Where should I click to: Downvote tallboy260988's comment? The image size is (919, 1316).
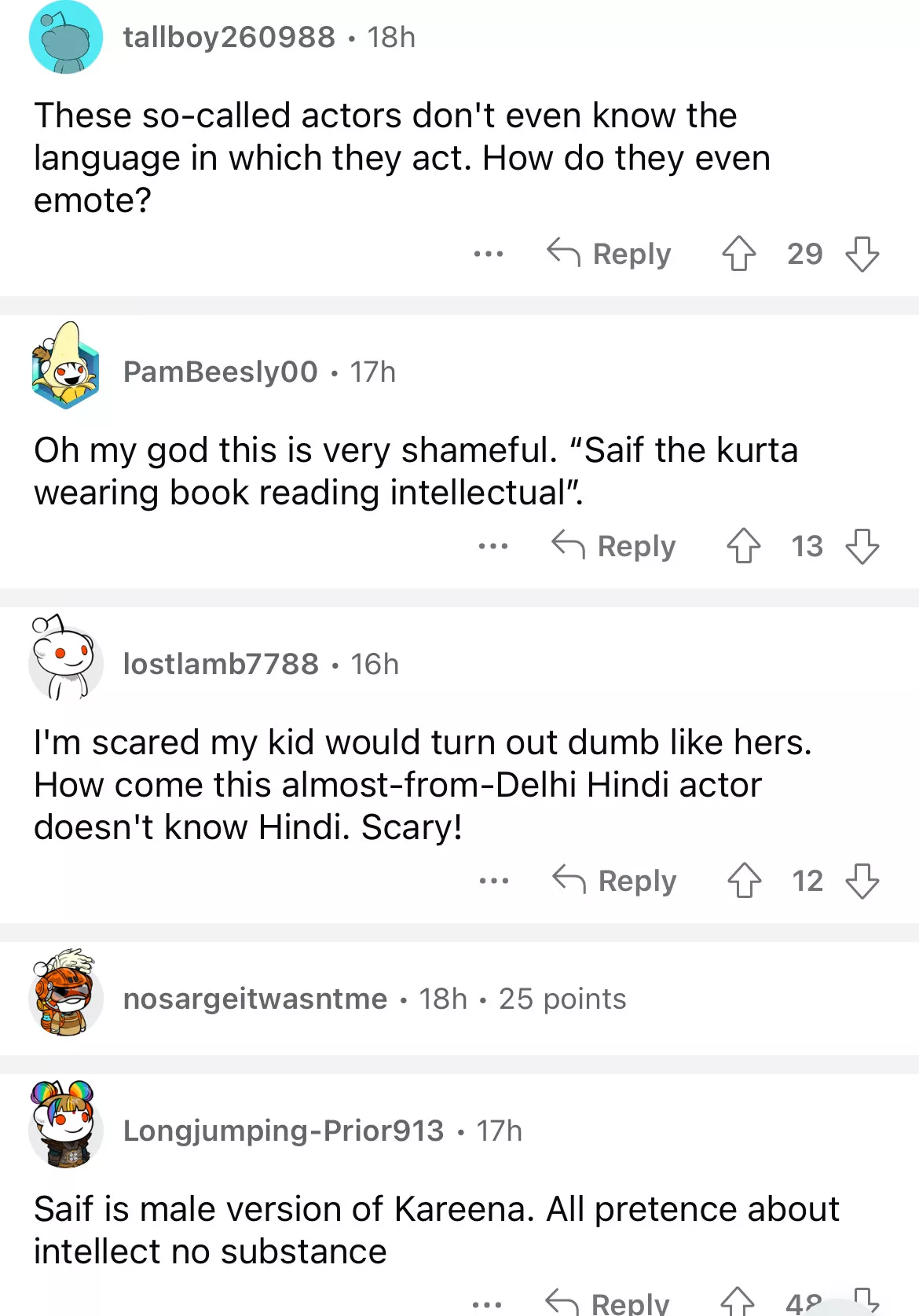point(862,254)
